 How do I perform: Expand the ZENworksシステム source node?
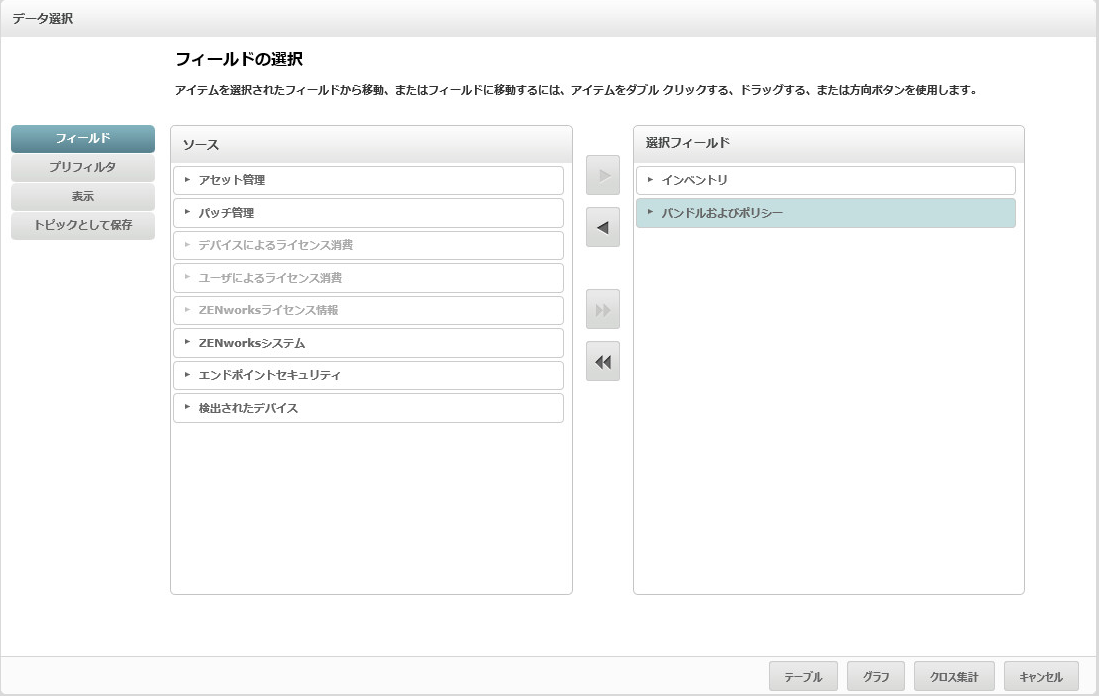click(187, 342)
